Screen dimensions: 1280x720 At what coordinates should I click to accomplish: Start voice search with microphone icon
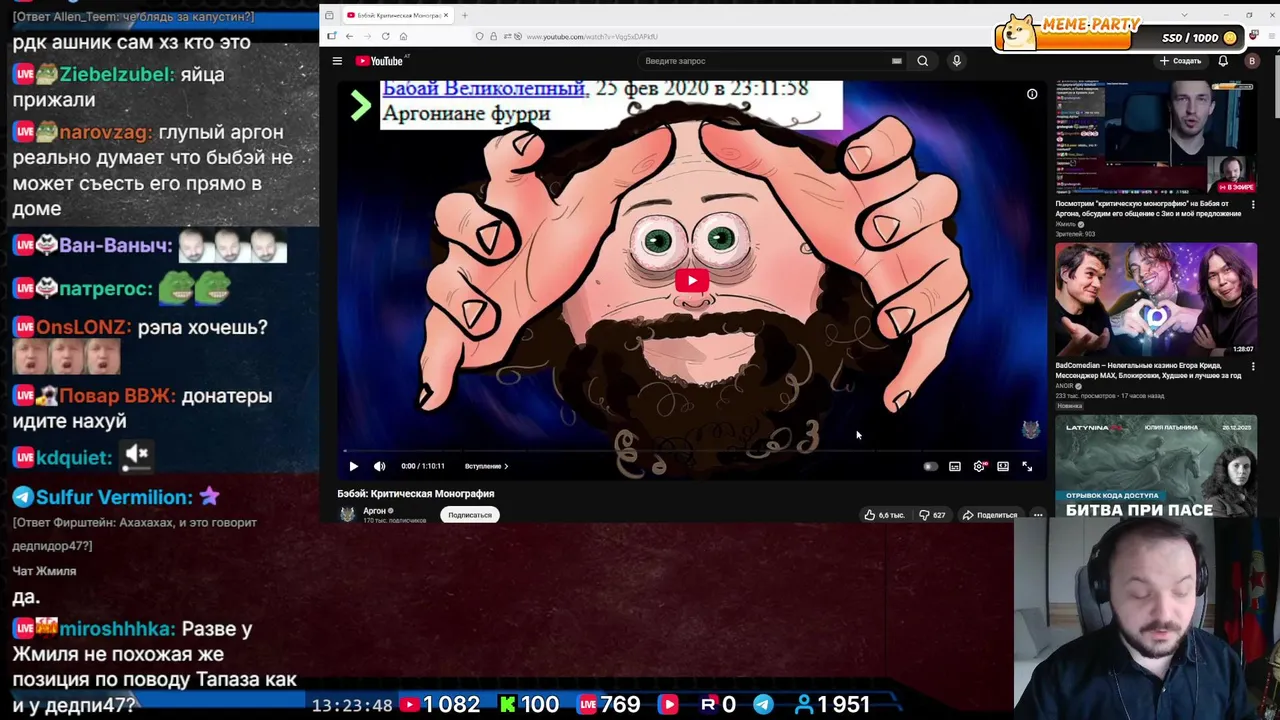pos(956,61)
